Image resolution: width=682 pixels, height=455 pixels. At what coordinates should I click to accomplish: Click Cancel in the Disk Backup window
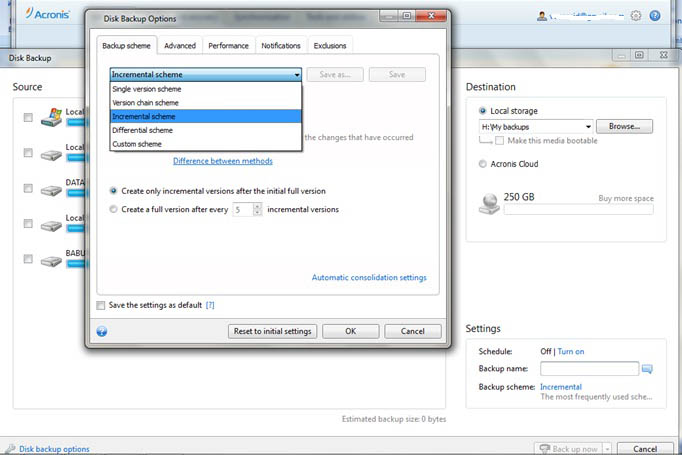point(645,449)
